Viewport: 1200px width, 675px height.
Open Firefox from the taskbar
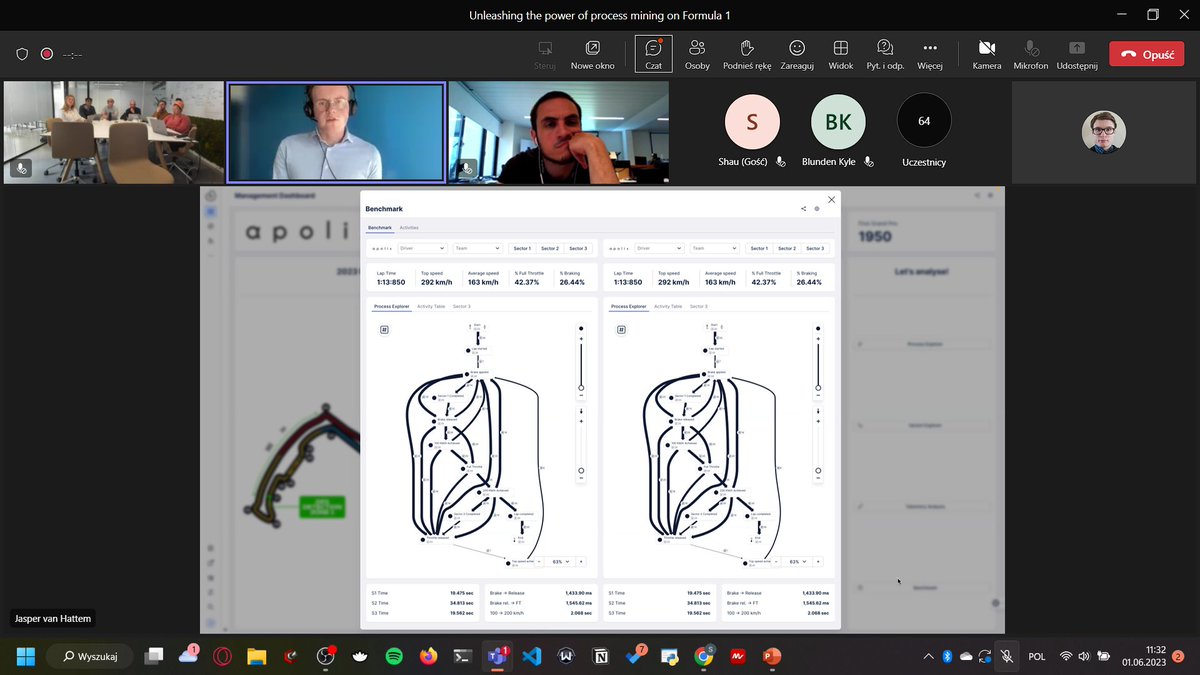(428, 656)
